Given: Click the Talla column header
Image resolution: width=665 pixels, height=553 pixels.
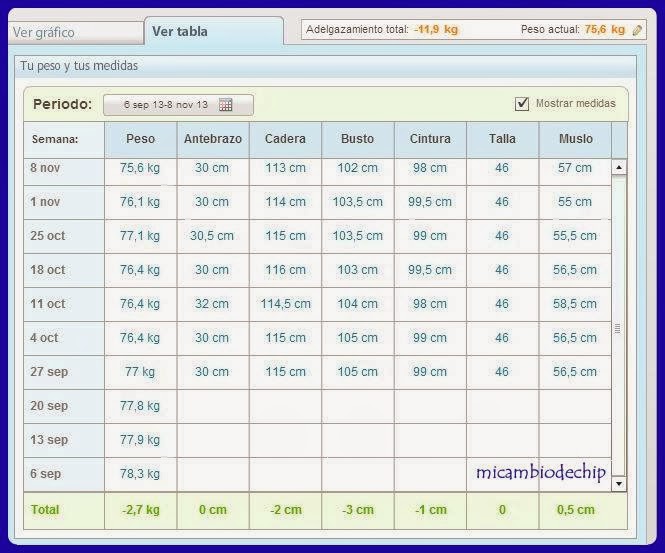Looking at the screenshot, I should (503, 139).
